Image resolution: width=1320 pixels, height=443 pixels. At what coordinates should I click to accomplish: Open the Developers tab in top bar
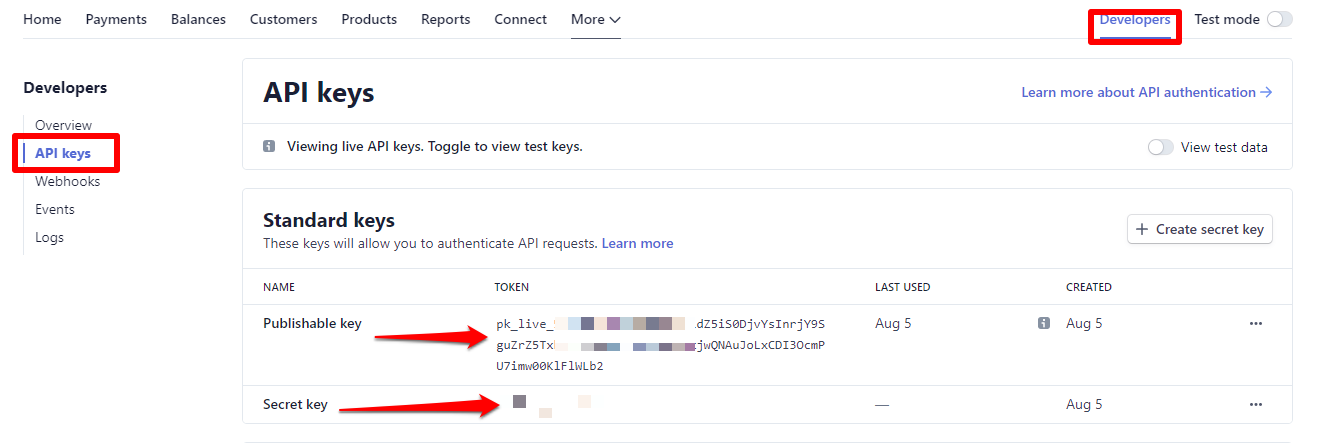[1134, 19]
